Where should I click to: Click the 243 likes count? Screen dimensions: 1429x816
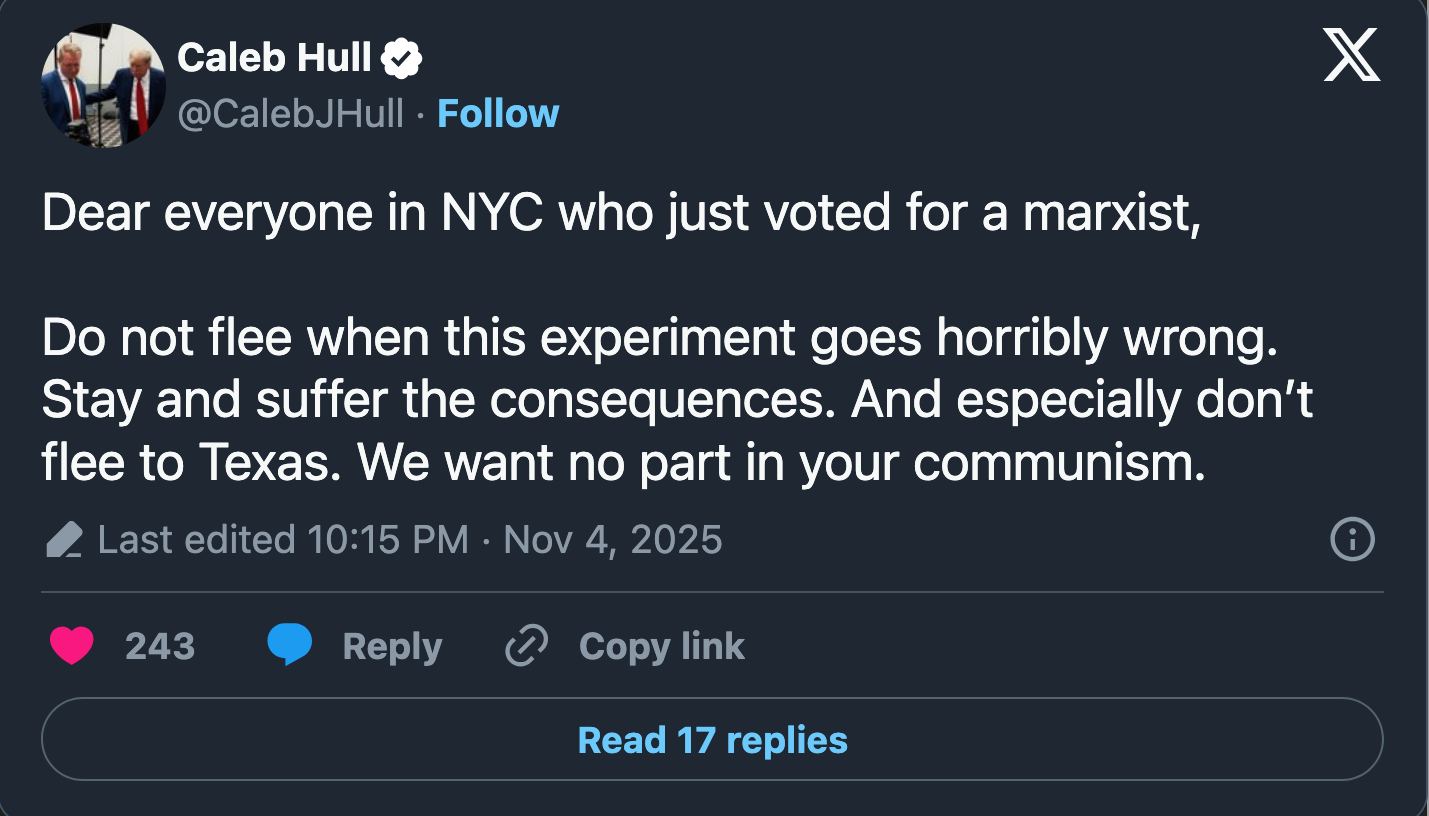pos(160,647)
